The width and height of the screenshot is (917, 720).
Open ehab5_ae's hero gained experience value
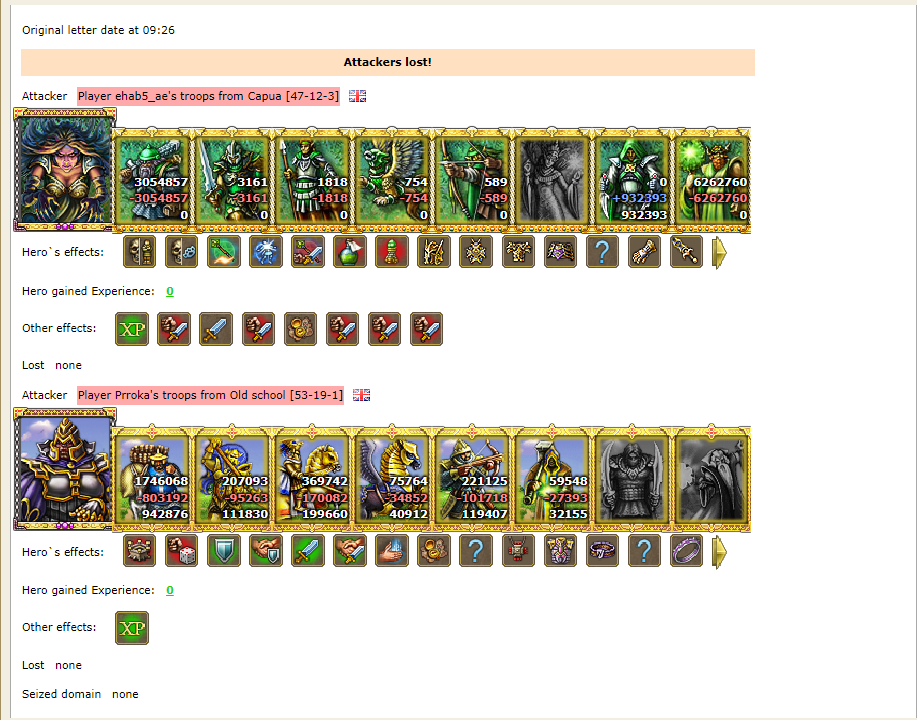click(170, 291)
